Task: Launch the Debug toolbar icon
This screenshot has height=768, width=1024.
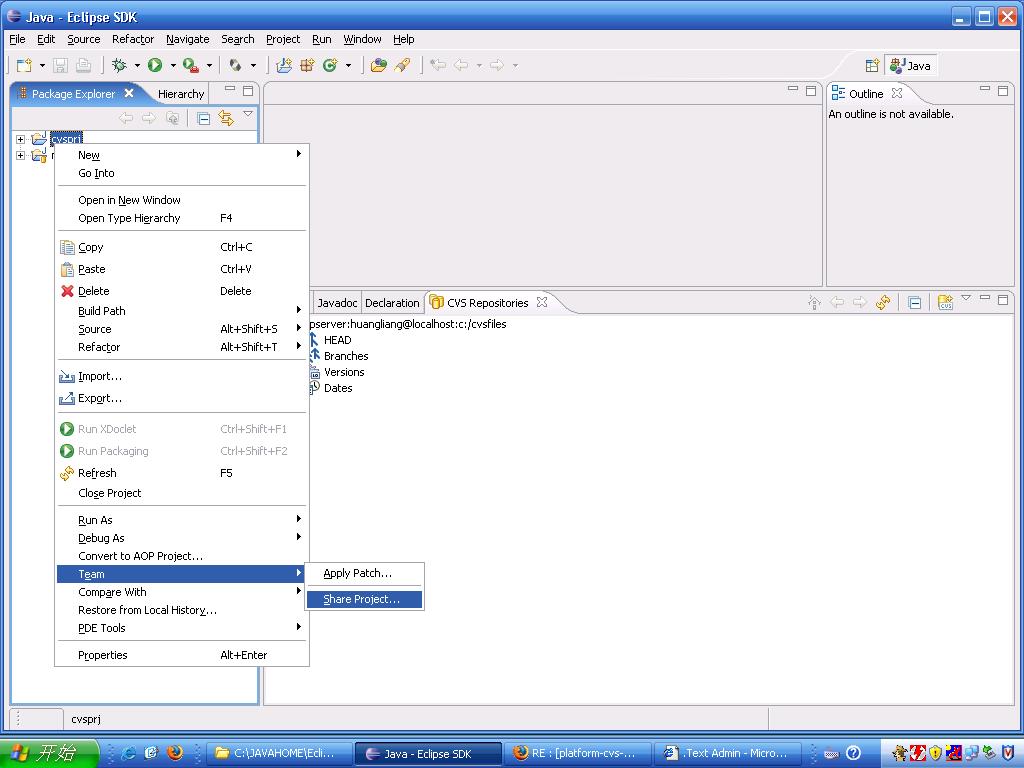Action: (x=119, y=65)
